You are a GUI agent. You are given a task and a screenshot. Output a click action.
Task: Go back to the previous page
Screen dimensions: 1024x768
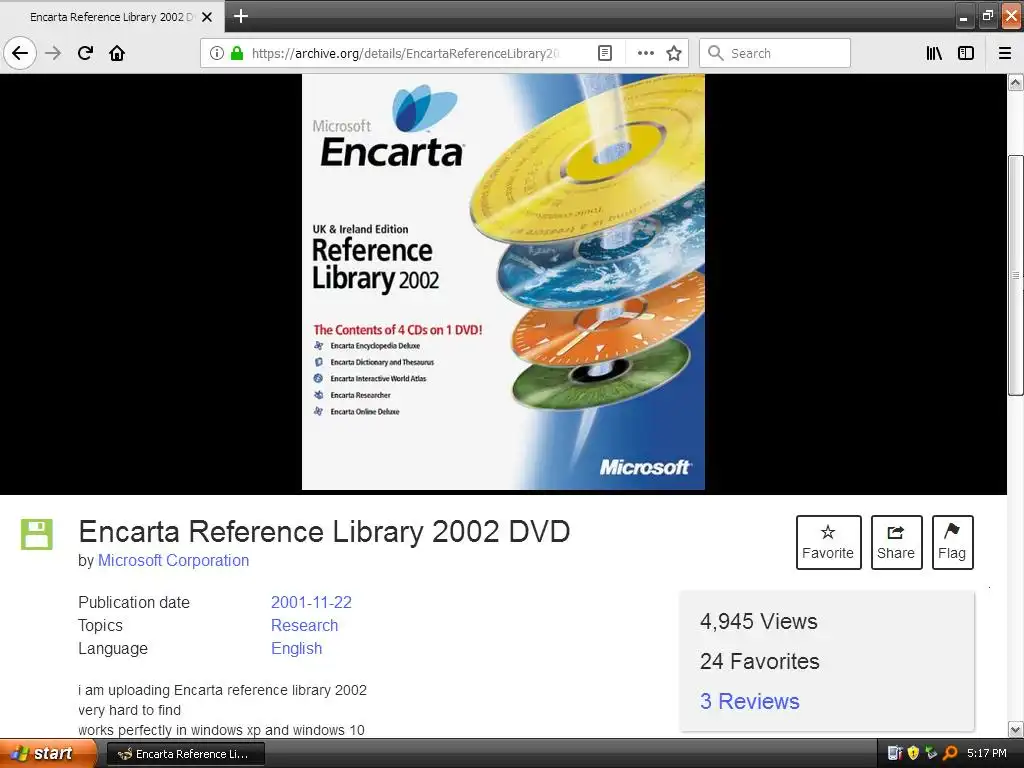pyautogui.click(x=20, y=53)
